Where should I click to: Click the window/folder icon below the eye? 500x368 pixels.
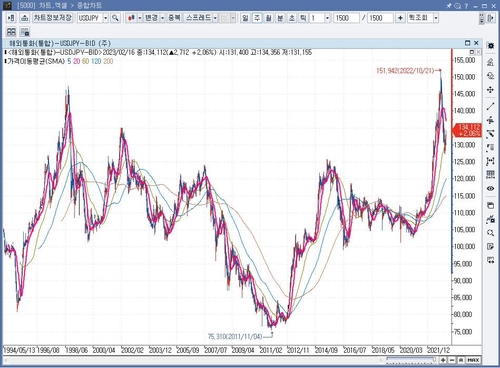490,205
